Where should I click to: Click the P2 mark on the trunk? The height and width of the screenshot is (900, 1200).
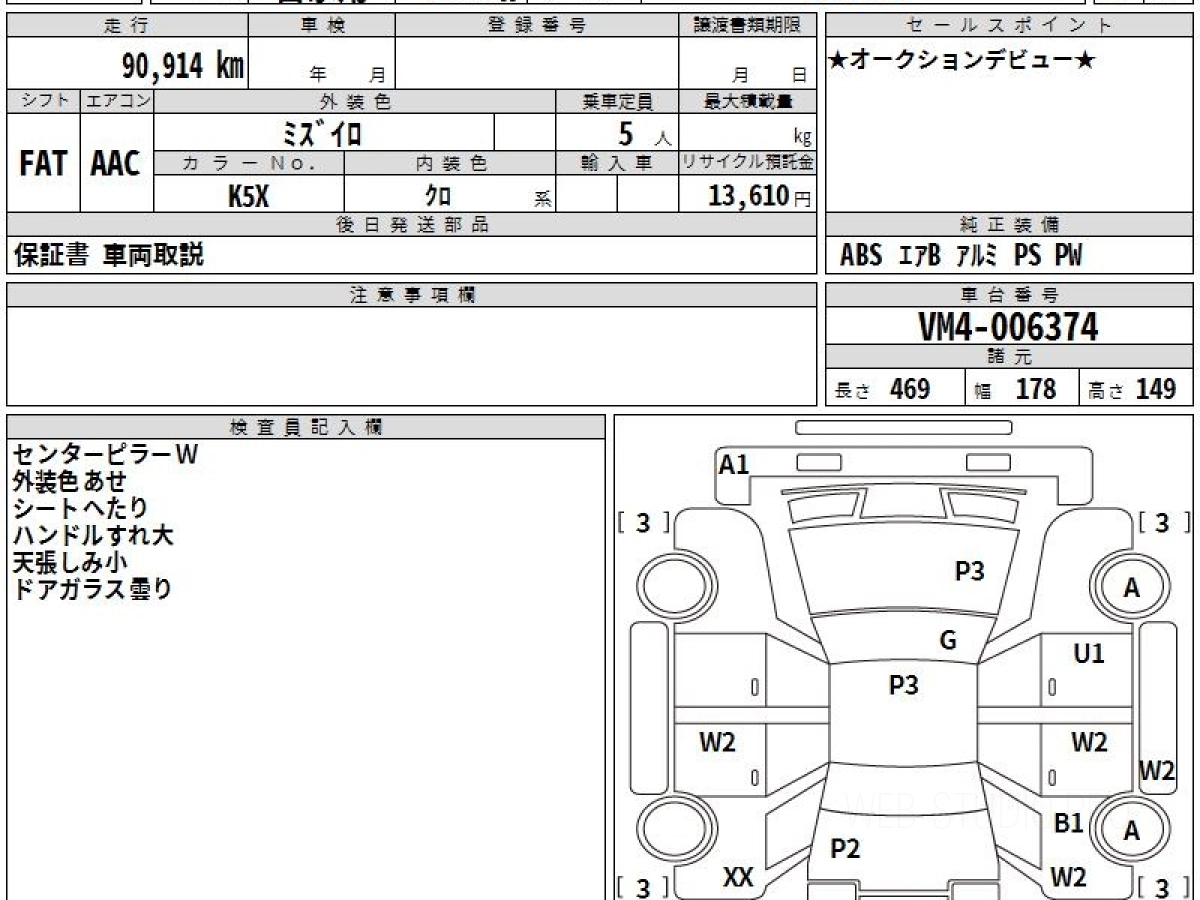point(845,849)
